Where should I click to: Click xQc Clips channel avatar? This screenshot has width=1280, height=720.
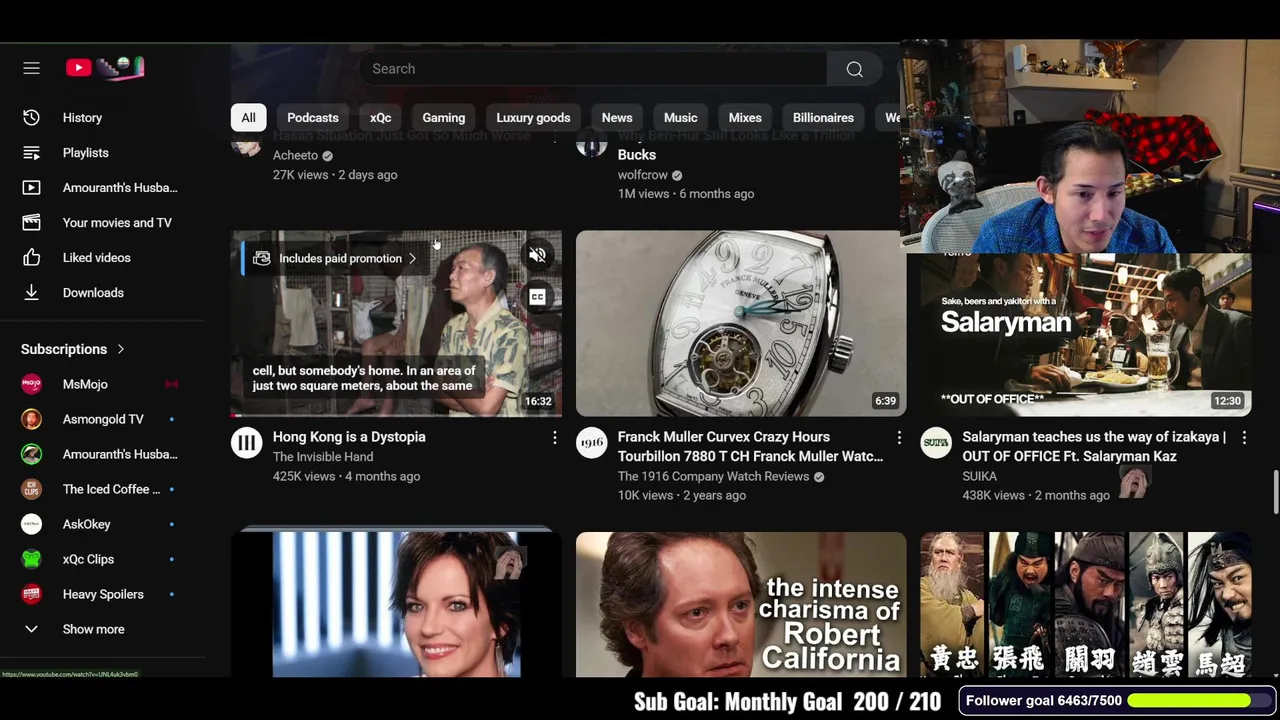pos(31,559)
